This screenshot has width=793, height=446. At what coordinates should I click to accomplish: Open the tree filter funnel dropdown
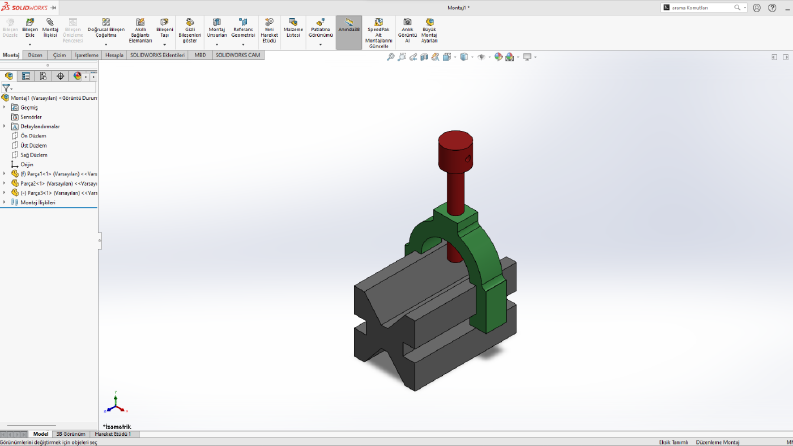7,88
